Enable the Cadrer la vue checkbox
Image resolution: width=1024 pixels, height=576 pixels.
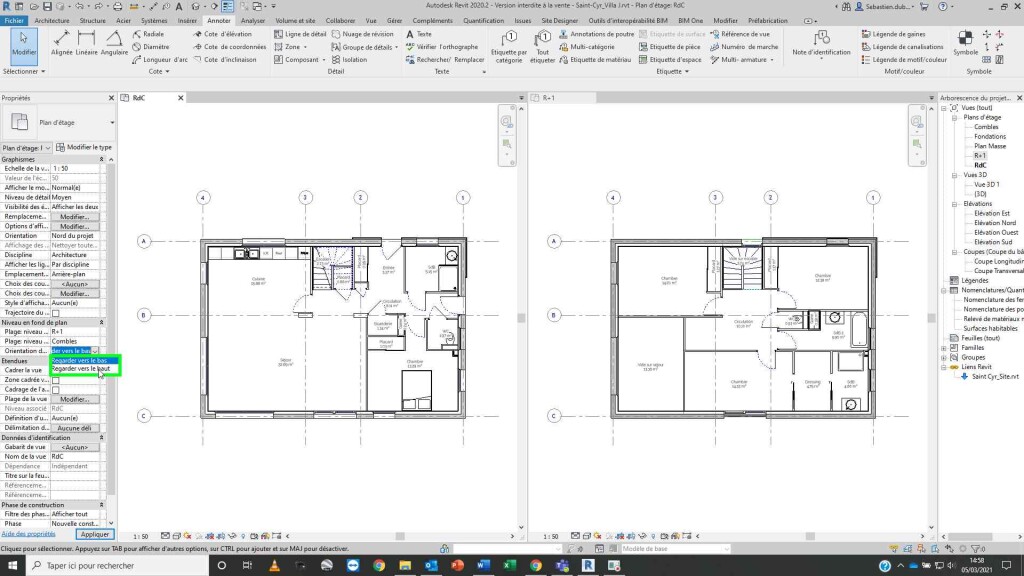[56, 370]
